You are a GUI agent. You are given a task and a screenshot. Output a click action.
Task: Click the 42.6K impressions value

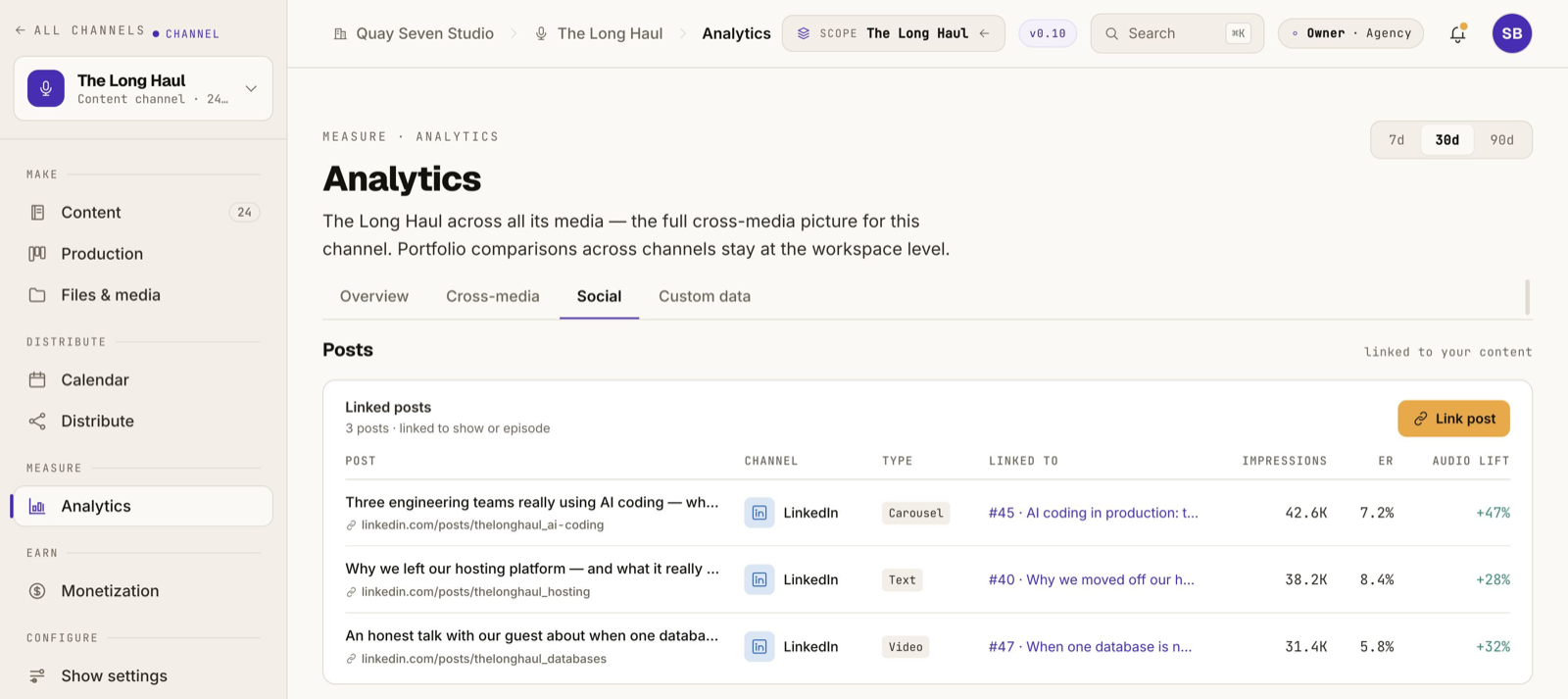tap(1306, 513)
